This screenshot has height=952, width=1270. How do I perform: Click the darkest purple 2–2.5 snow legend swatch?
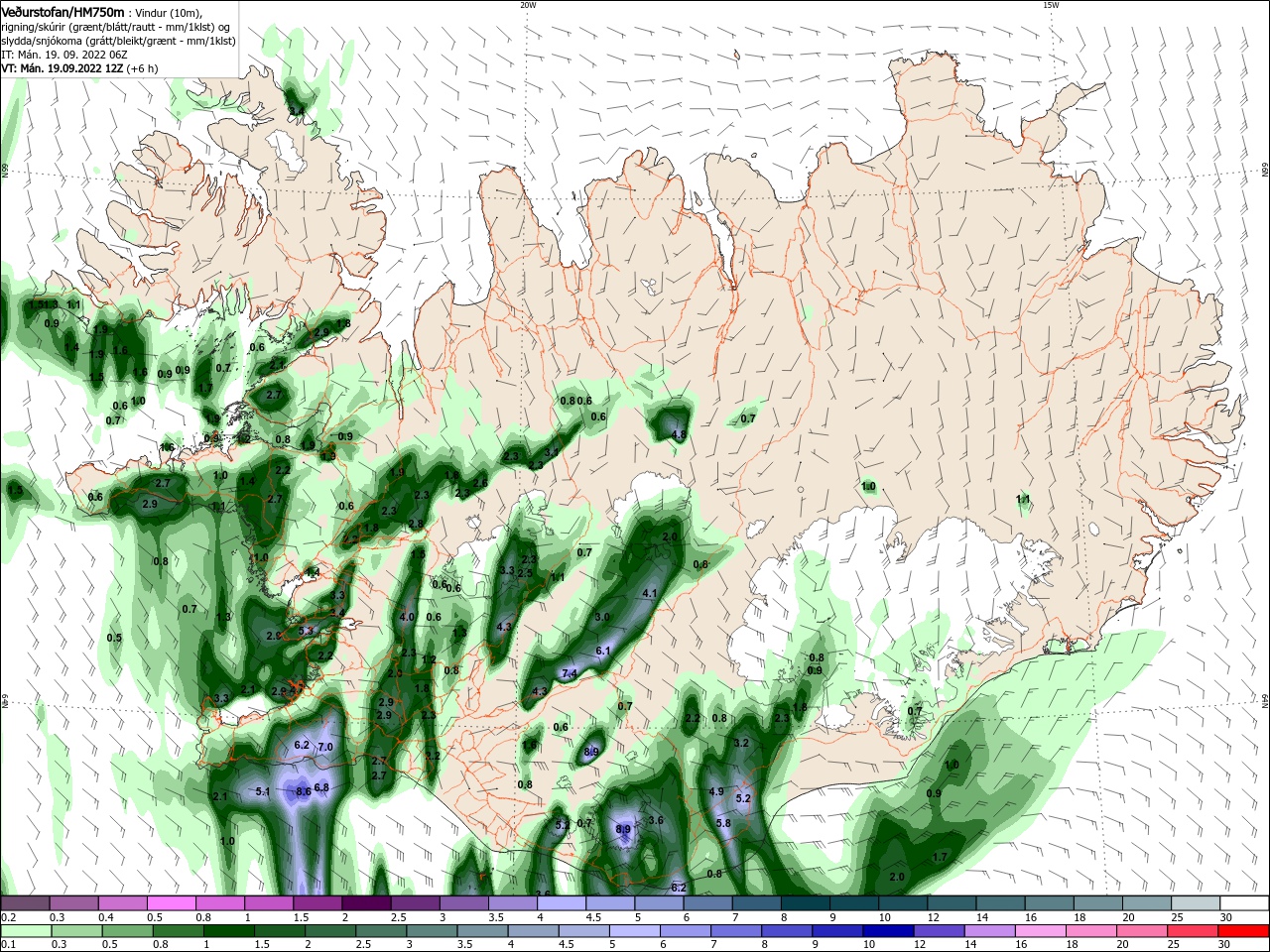366,903
